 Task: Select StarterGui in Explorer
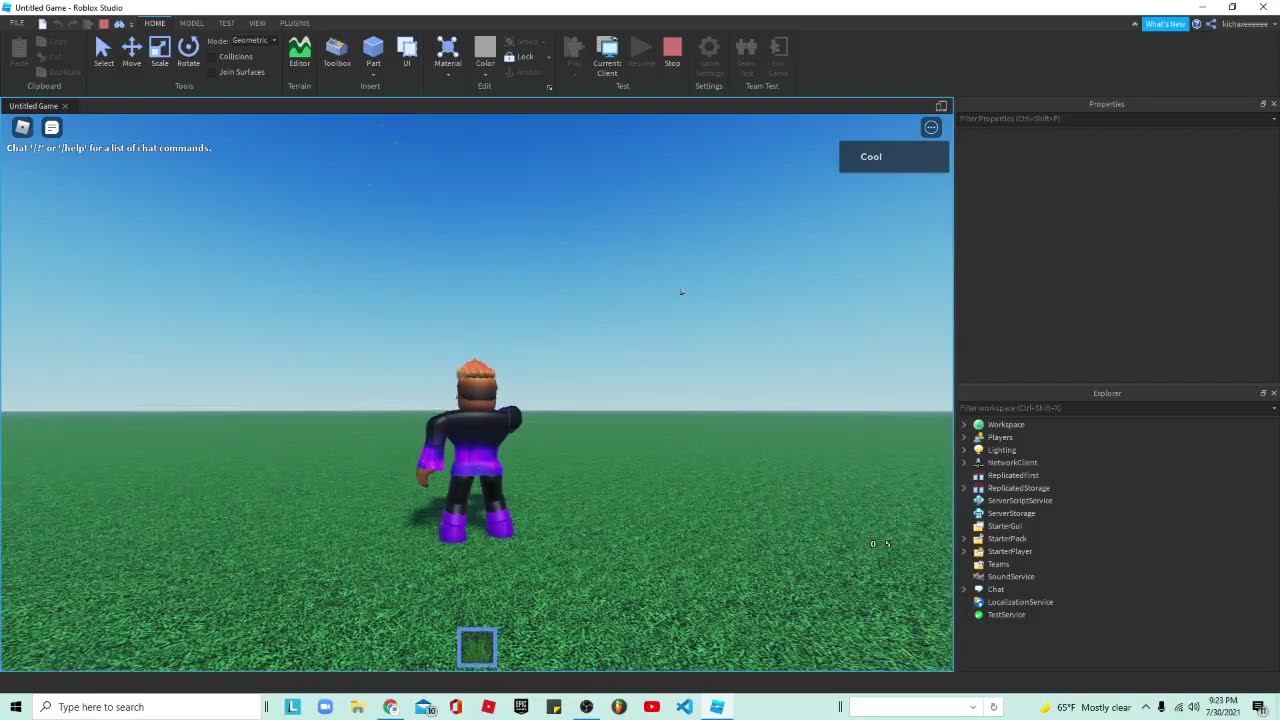click(x=1005, y=526)
